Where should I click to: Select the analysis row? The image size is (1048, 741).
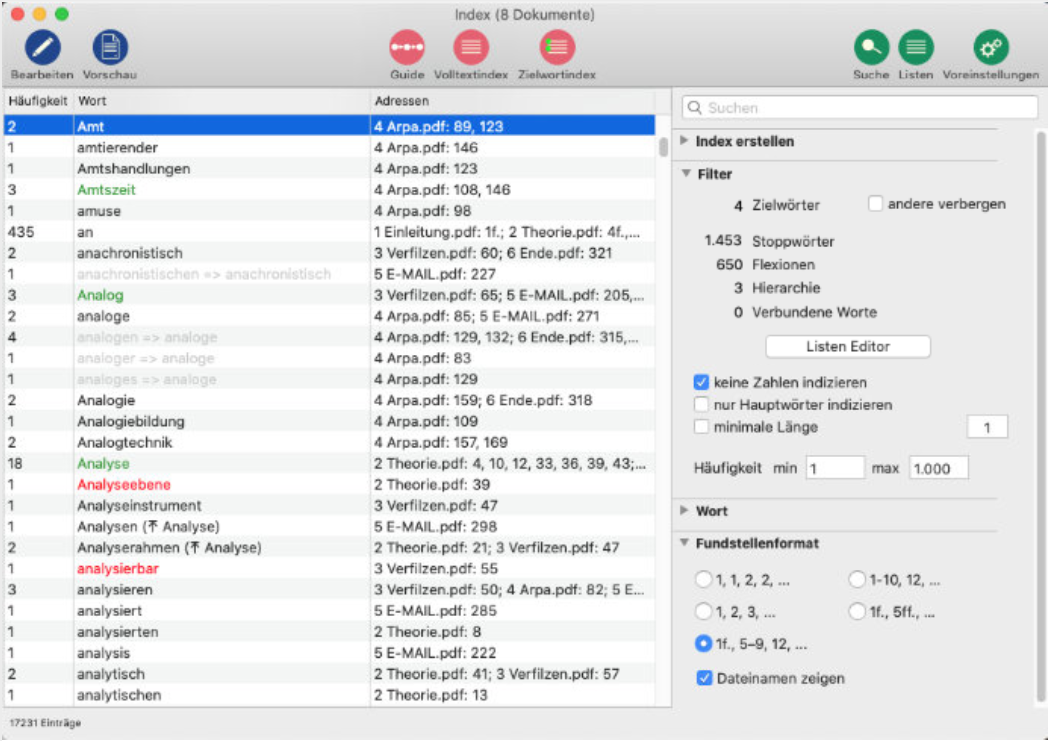(x=329, y=653)
